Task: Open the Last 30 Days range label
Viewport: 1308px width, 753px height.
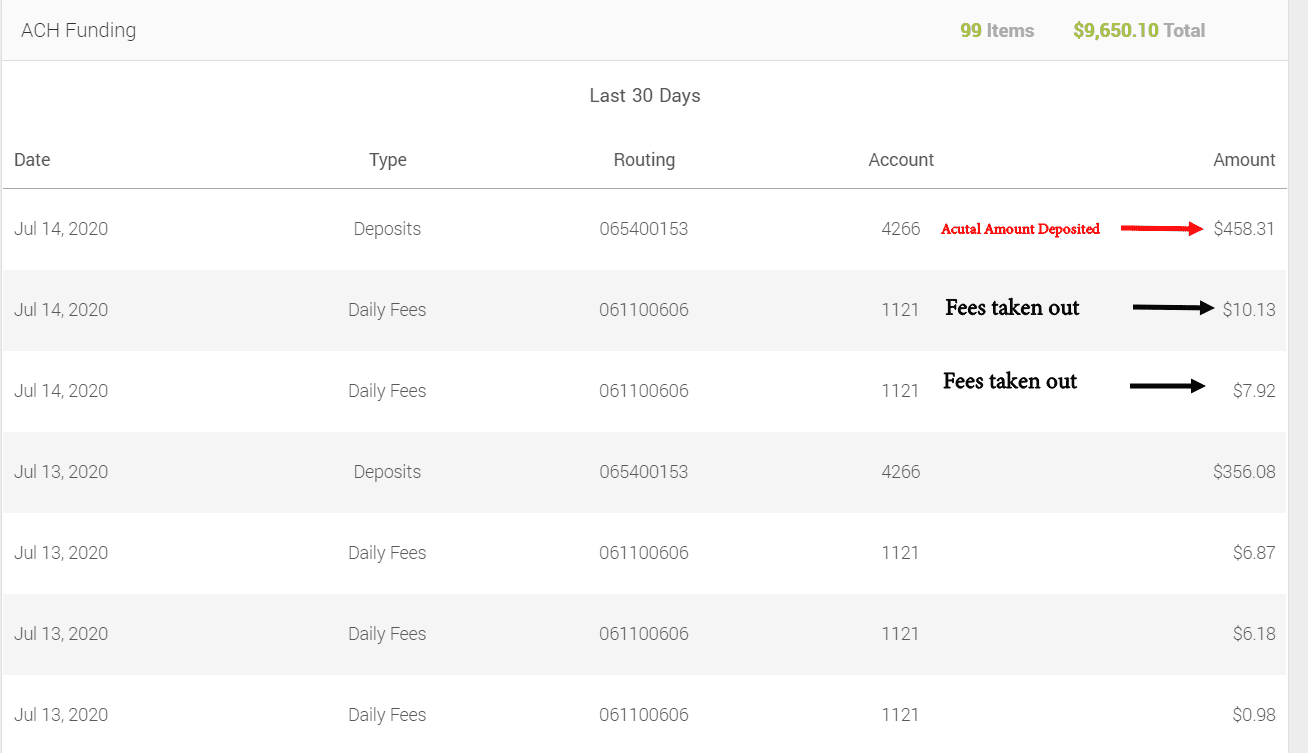Action: point(644,96)
